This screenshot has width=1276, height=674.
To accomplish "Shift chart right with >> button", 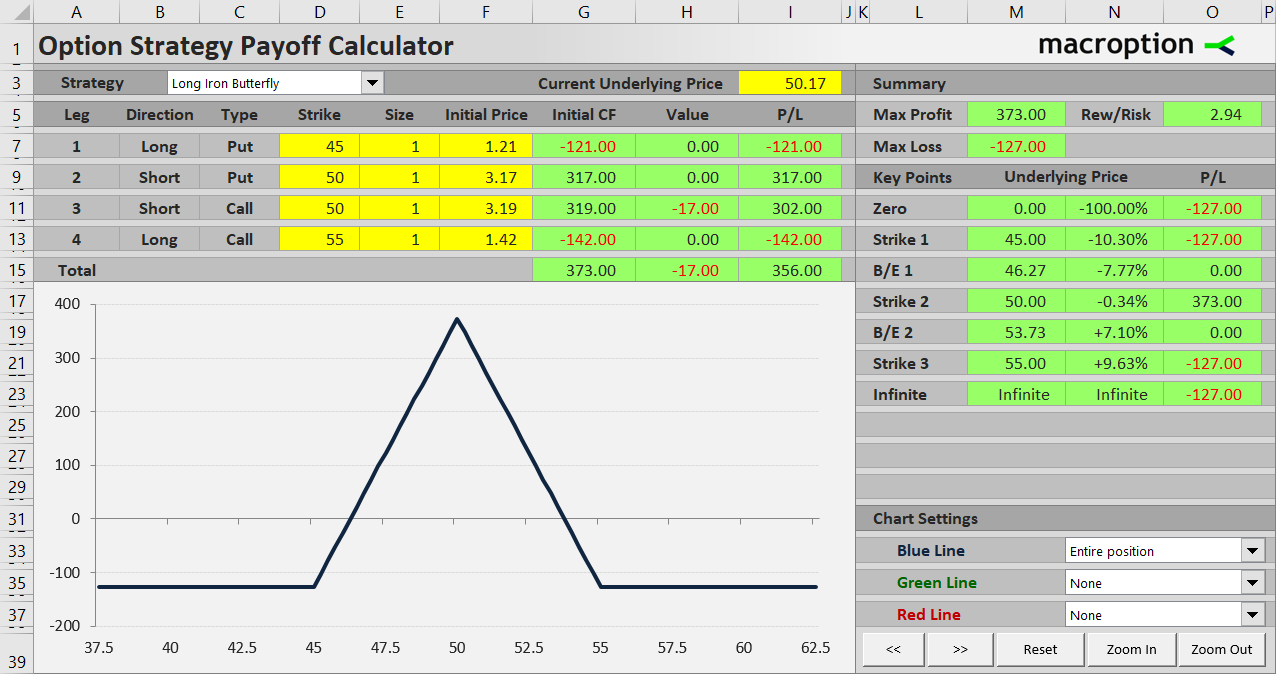I will click(960, 649).
